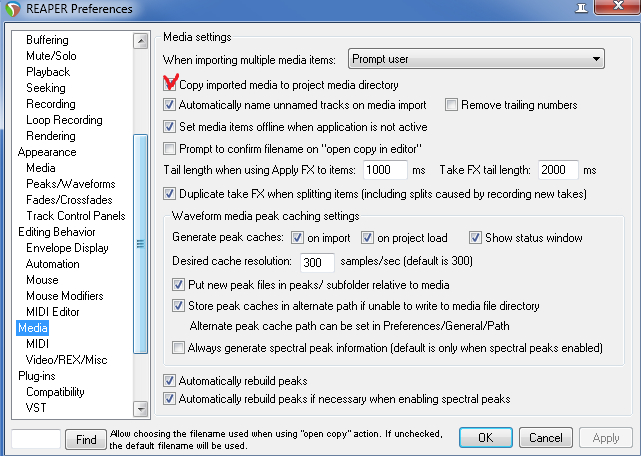Open the Video/REX/Misc preferences page
The width and height of the screenshot is (641, 456).
click(x=67, y=359)
